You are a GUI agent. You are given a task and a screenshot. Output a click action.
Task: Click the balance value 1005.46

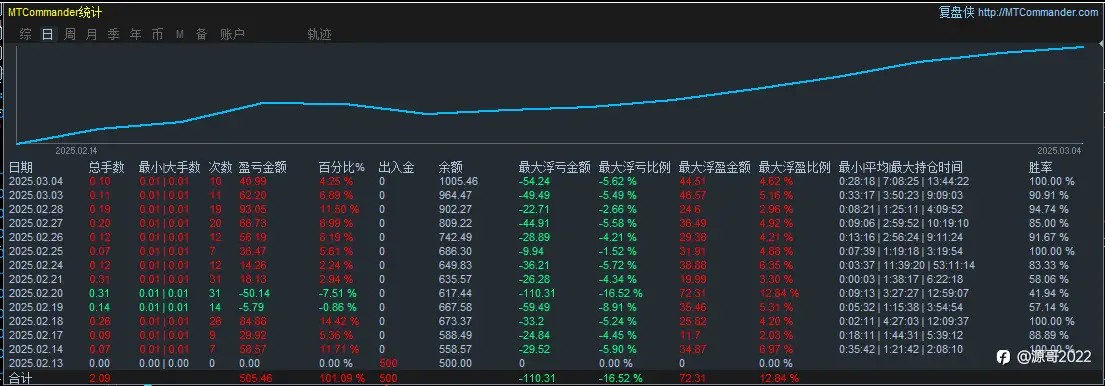point(458,181)
